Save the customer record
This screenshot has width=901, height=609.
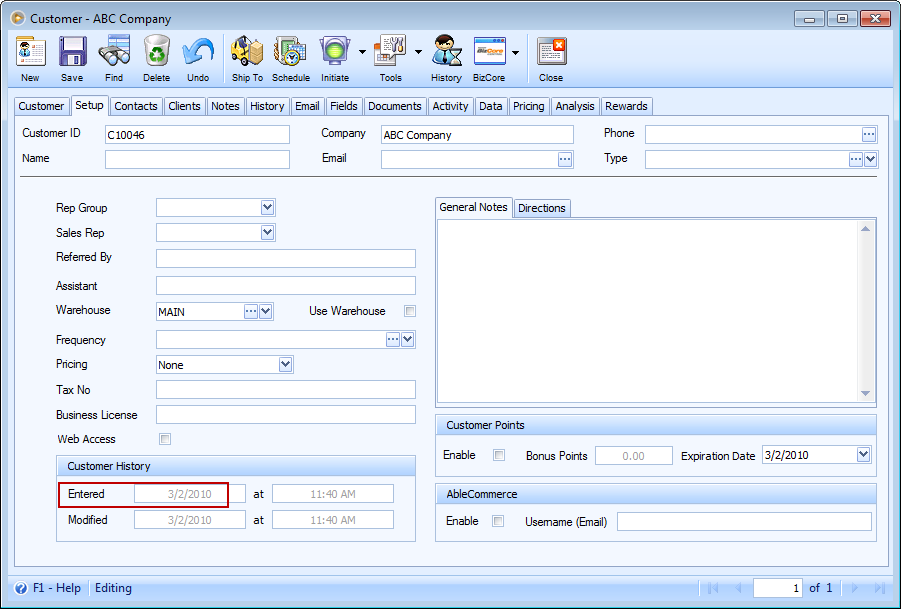tap(72, 52)
